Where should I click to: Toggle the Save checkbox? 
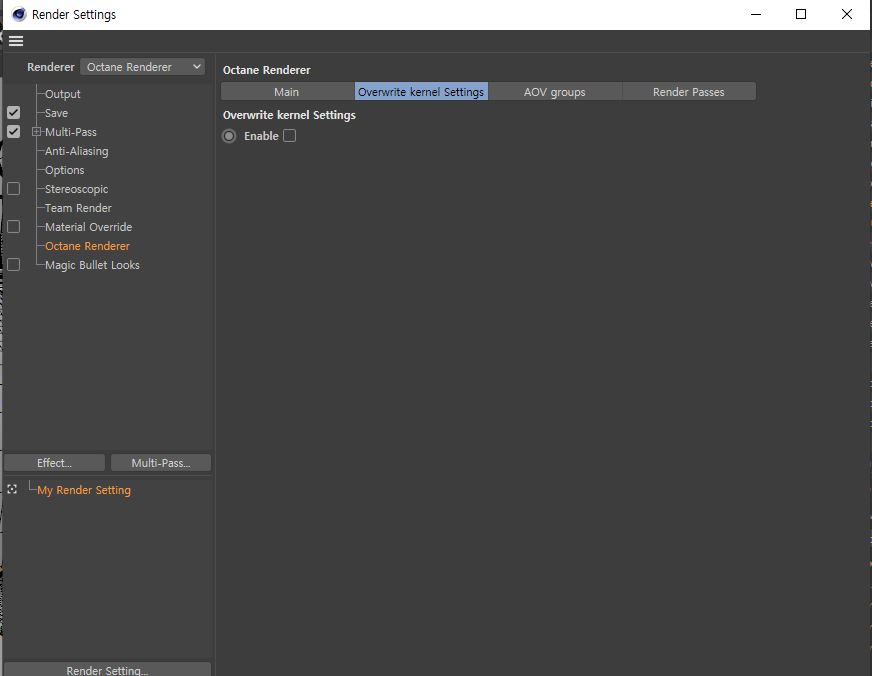click(x=13, y=113)
